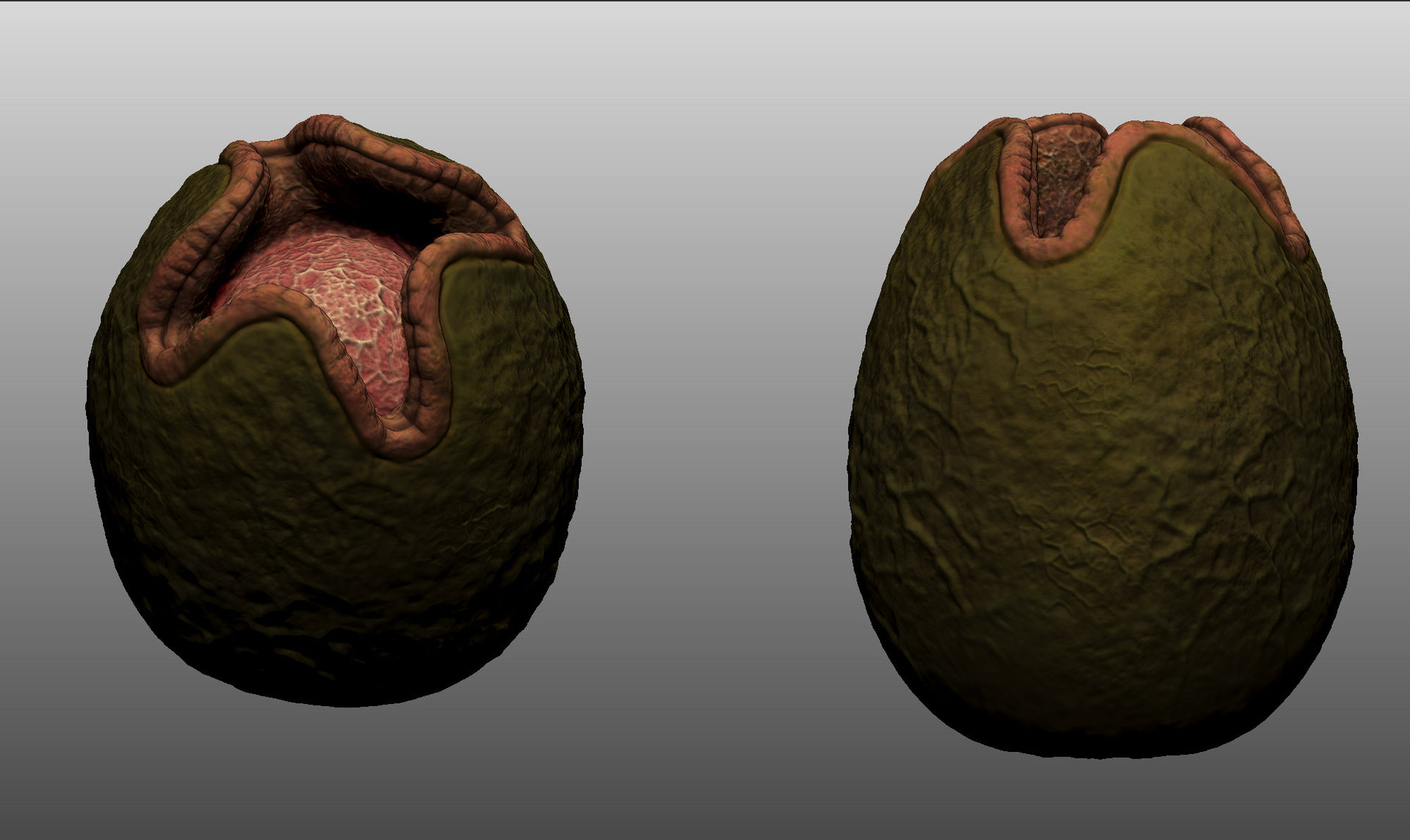Click the dark strip at the top edge
The height and width of the screenshot is (840, 1410).
705,4
